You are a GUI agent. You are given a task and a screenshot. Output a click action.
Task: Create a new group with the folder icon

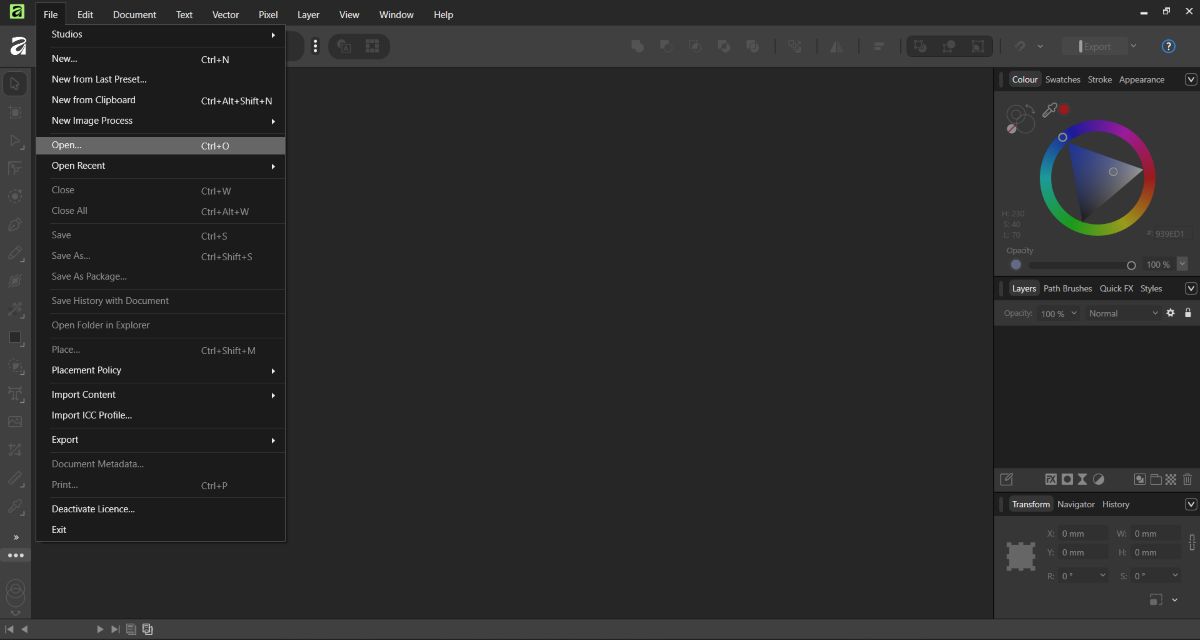(x=1156, y=479)
